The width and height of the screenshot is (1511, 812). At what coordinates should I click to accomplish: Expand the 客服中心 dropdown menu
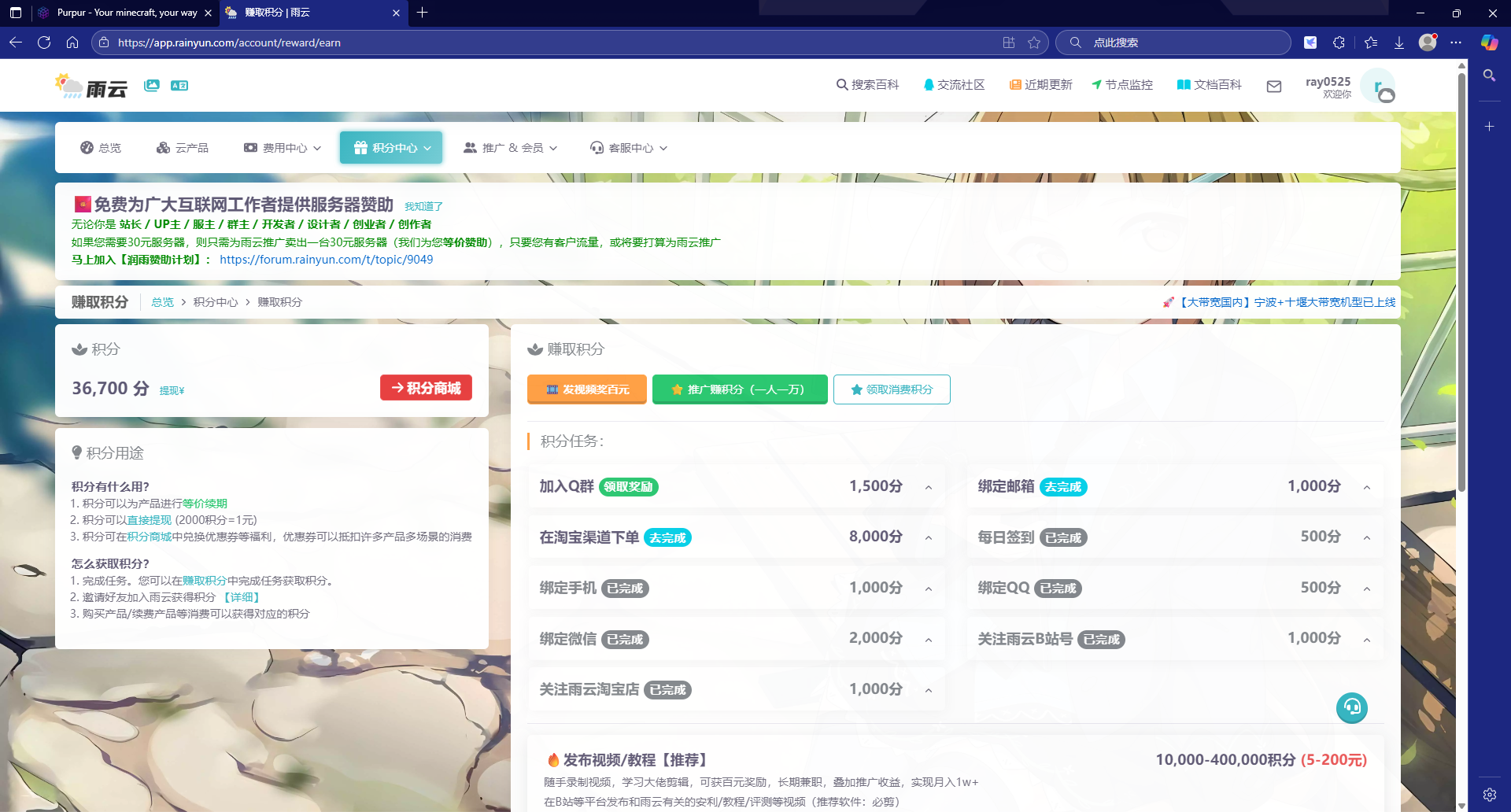629,148
